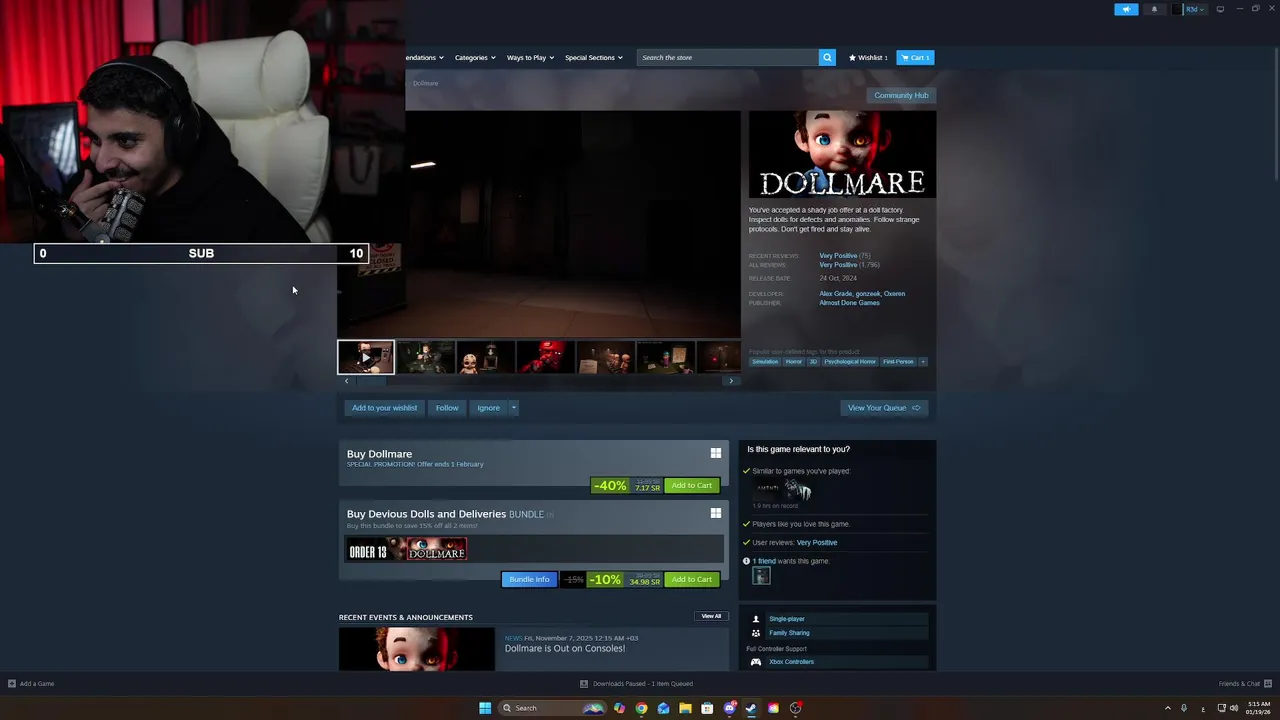The height and width of the screenshot is (720, 1280).
Task: Open Friends & Chat
Action: (1244, 684)
